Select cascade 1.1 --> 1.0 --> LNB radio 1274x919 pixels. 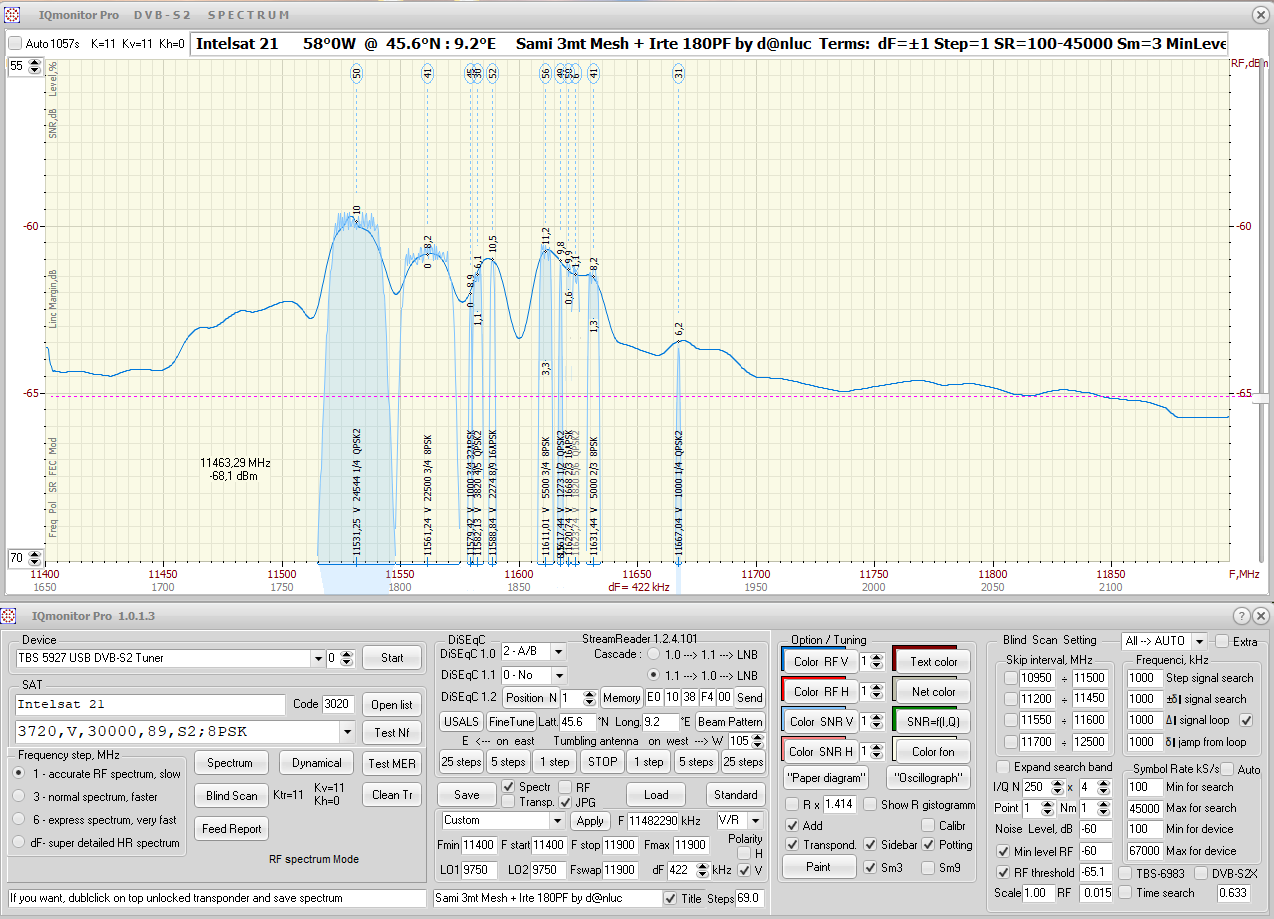(653, 675)
